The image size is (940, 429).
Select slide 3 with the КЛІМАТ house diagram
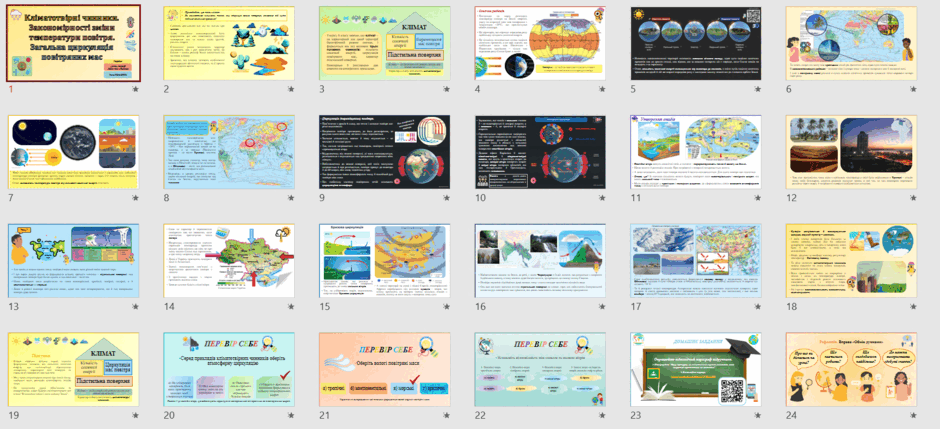pyautogui.click(x=384, y=43)
